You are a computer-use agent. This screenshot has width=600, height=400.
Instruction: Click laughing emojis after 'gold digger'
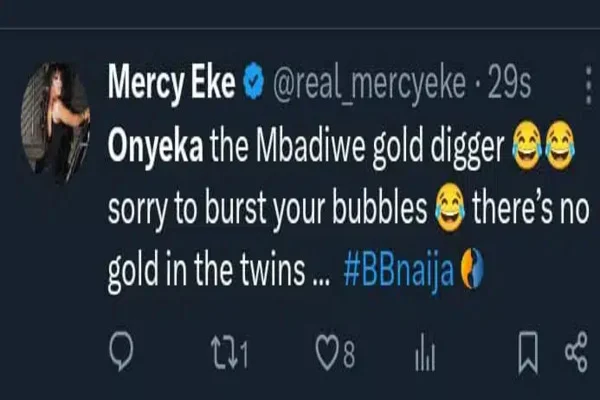click(543, 145)
